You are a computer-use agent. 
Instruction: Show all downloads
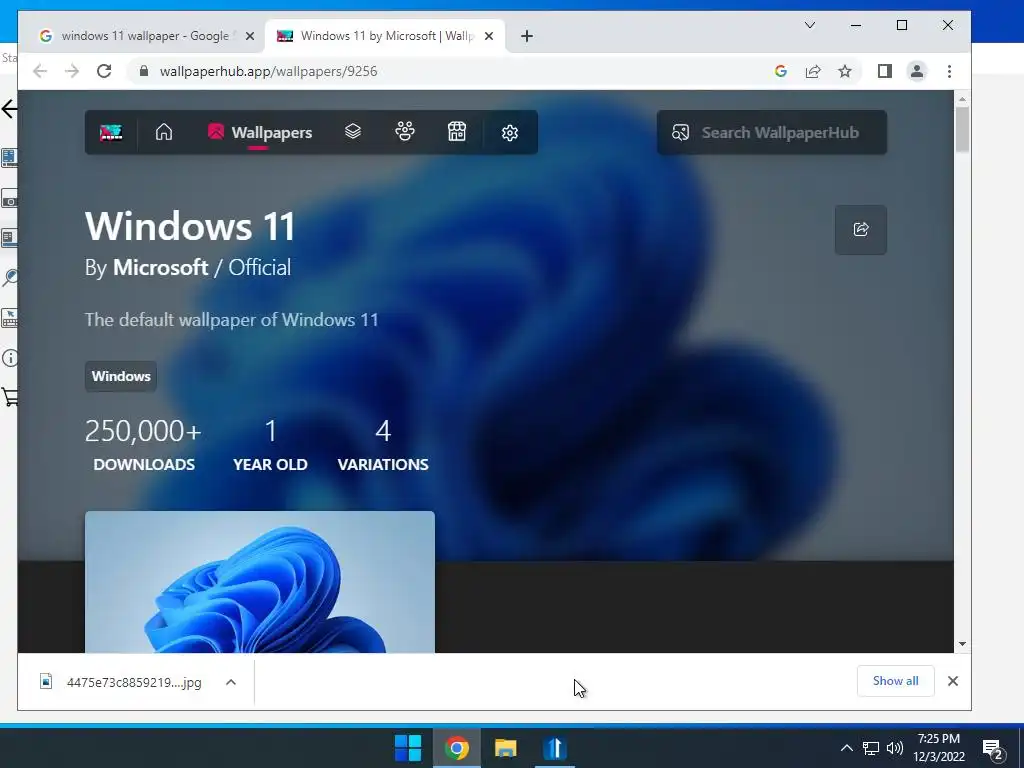pos(895,681)
